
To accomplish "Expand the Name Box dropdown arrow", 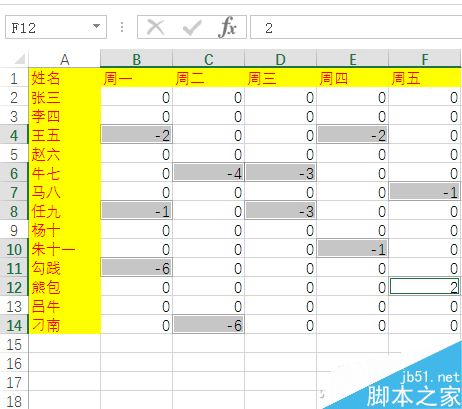I will 96,26.
